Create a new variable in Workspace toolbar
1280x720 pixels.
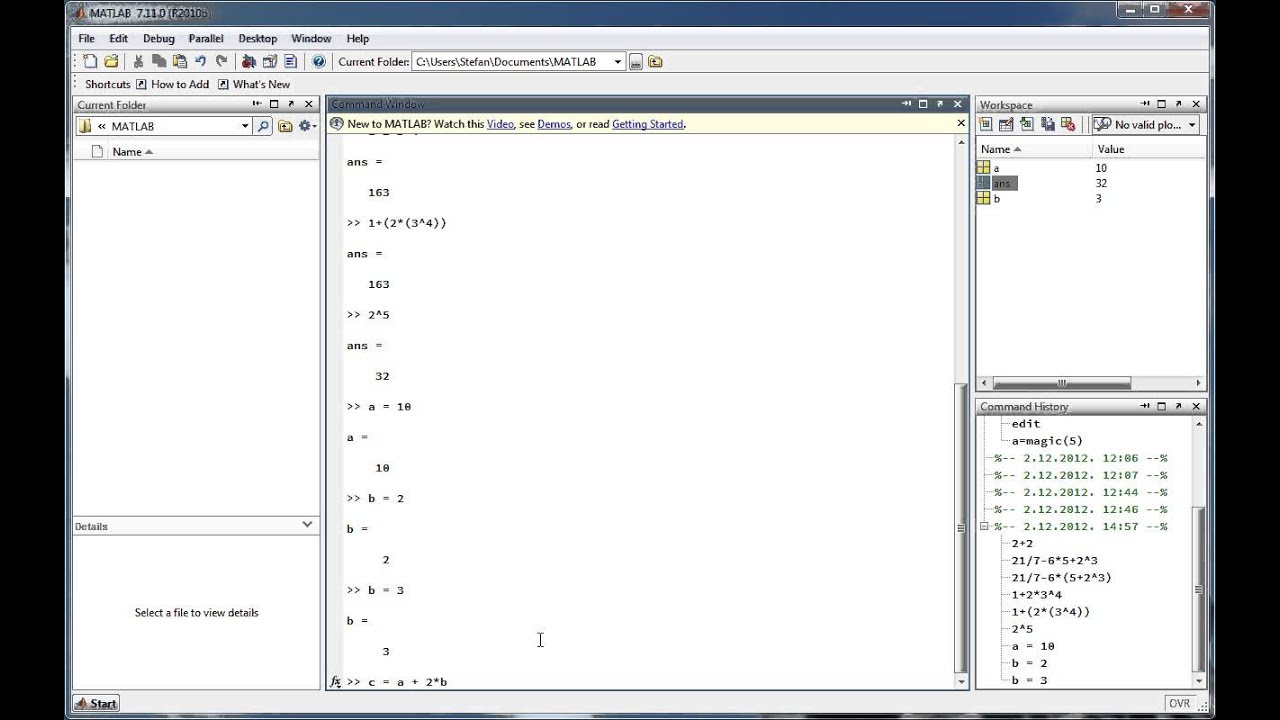(986, 125)
